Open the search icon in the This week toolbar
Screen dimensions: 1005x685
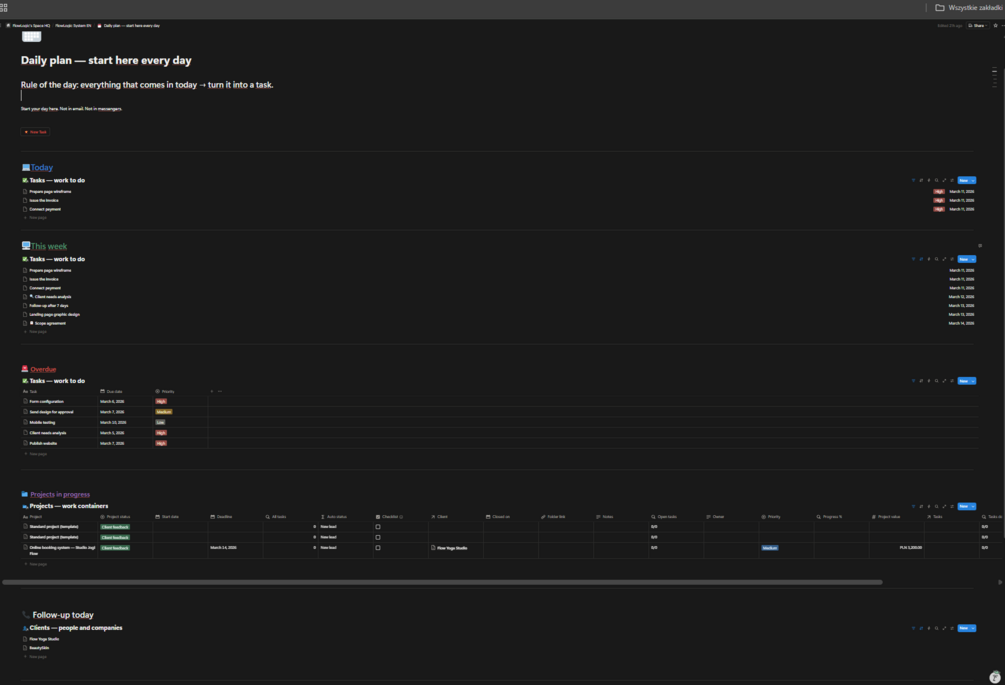[x=936, y=260]
